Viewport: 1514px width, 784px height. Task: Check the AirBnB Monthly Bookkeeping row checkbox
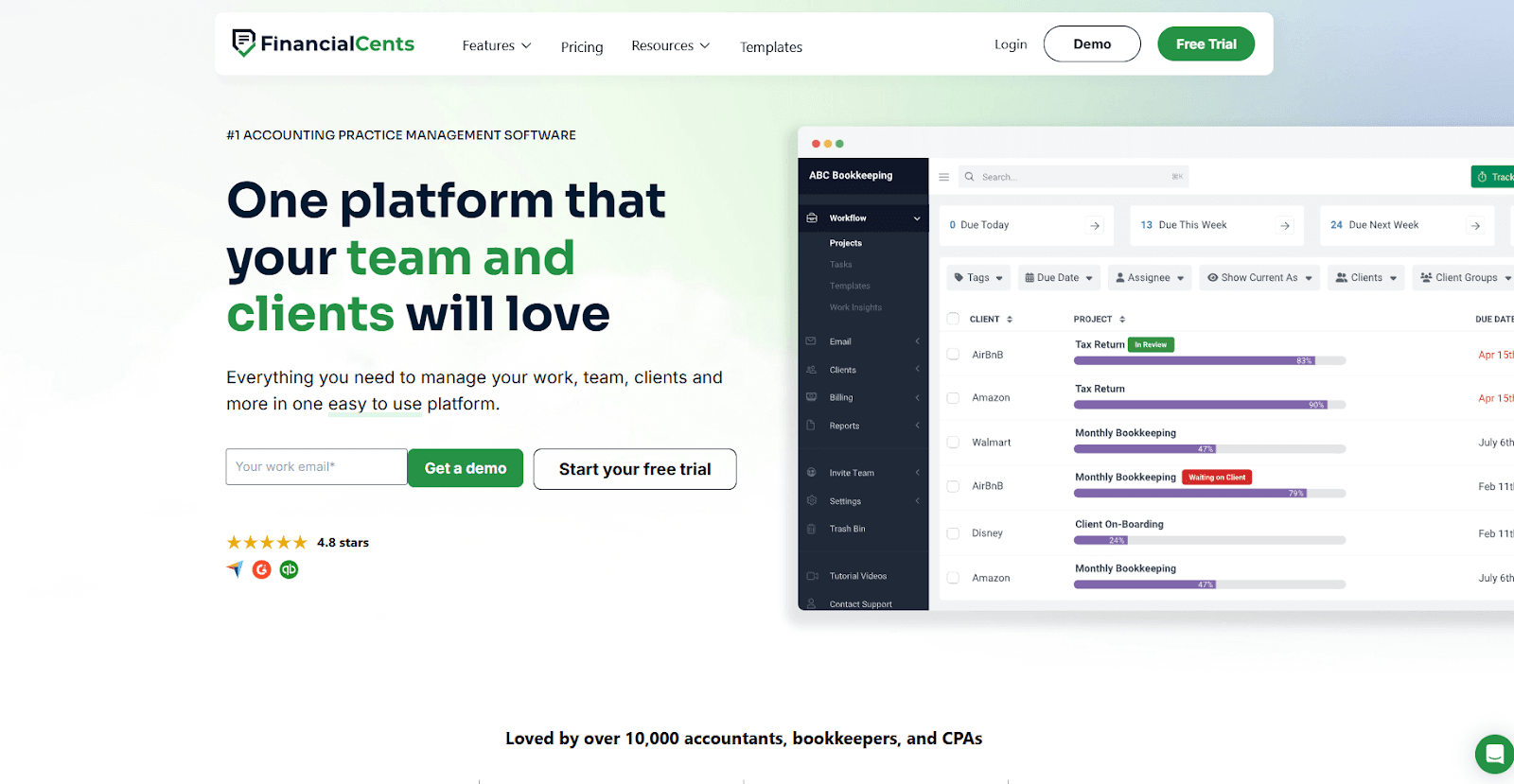pos(953,486)
